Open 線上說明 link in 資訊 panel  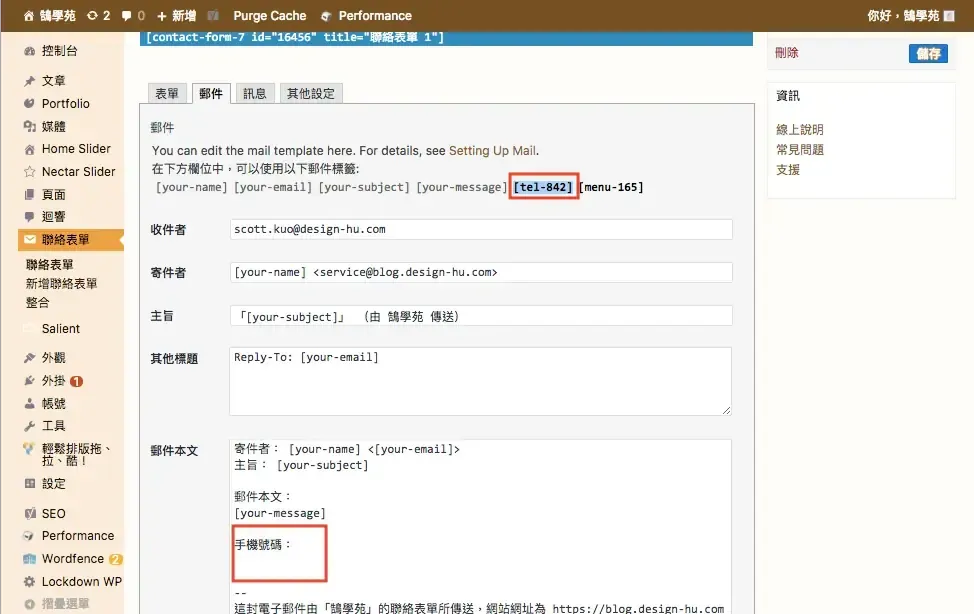pyautogui.click(x=799, y=129)
